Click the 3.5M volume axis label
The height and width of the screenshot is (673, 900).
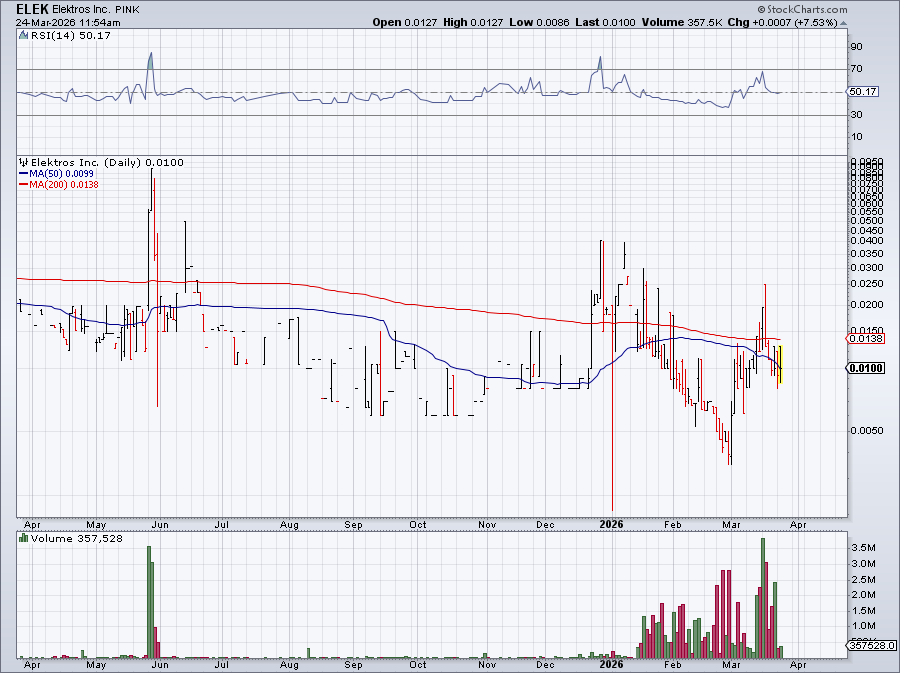[x=863, y=548]
